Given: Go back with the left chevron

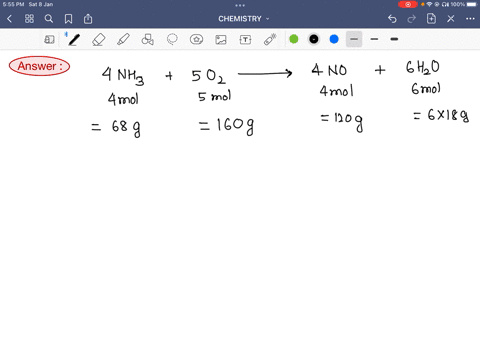Looking at the screenshot, I should click(9, 19).
